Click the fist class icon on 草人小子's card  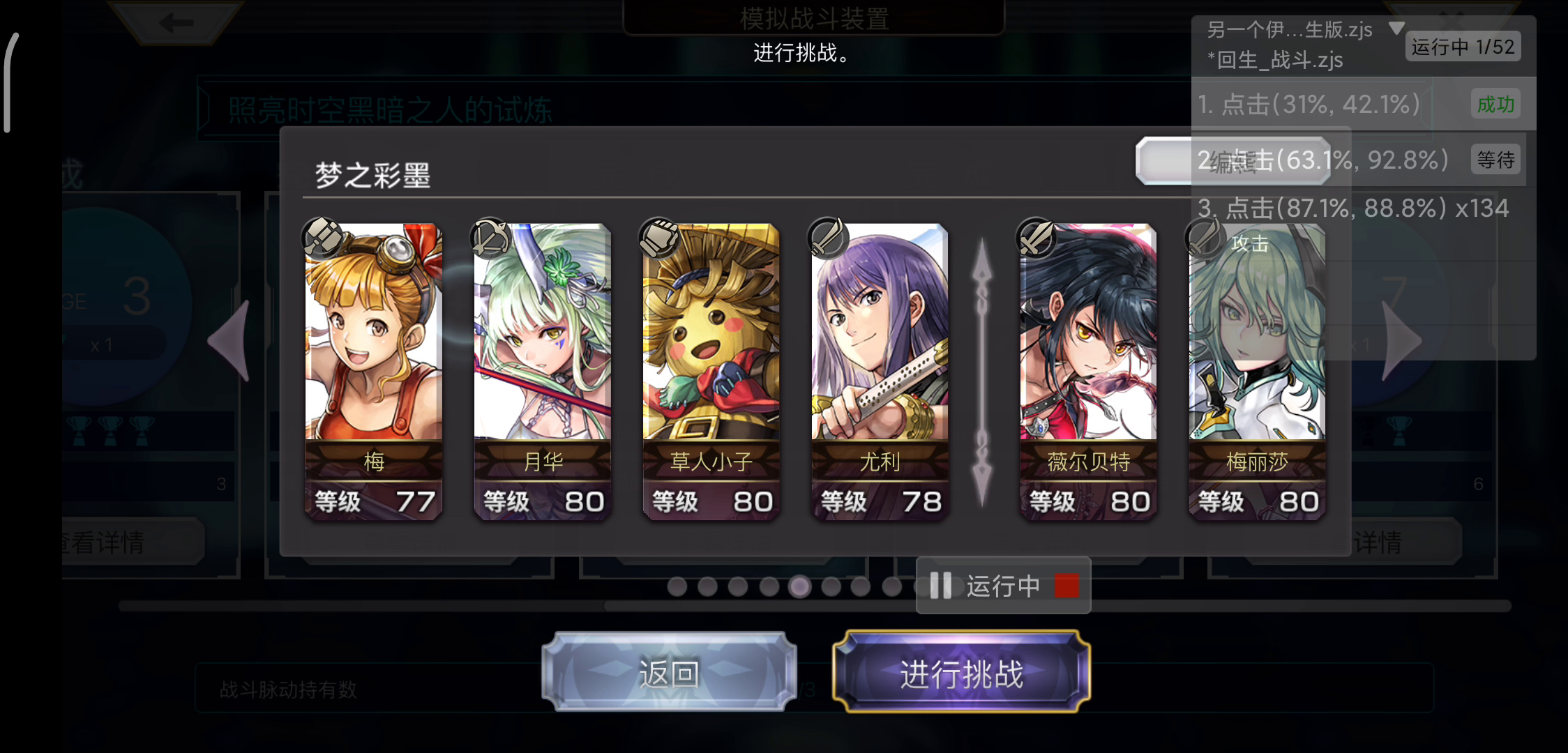pyautogui.click(x=660, y=237)
